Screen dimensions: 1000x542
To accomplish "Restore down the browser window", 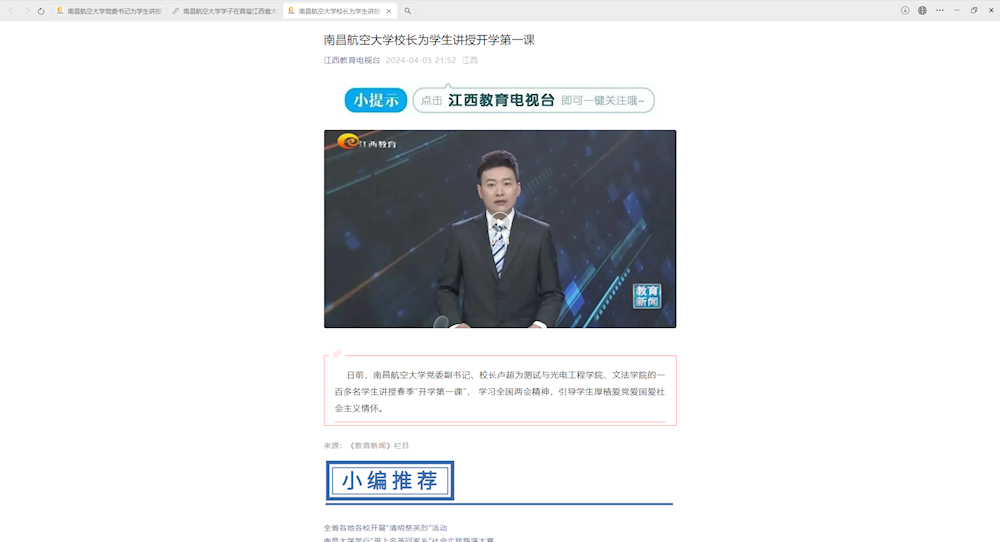I will 974,10.
